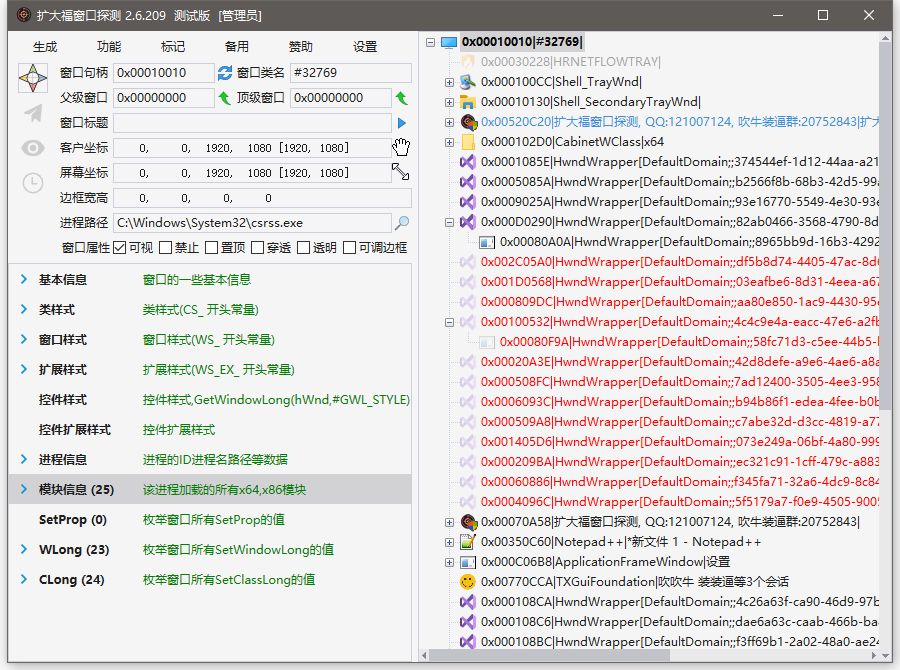Screen dimensions: 900x670
Task: Toggle the 透明 checkbox
Action: [x=303, y=247]
